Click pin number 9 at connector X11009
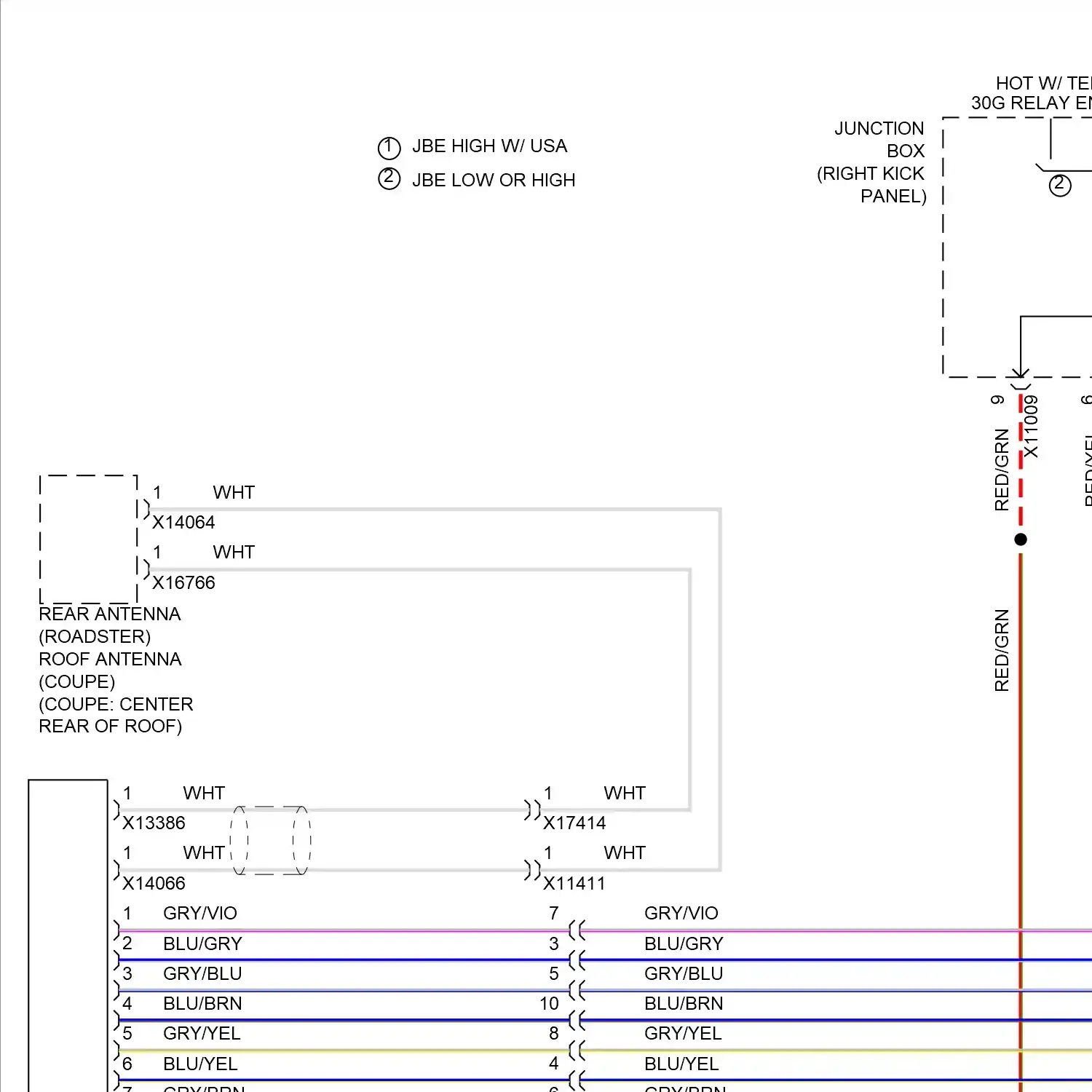 coord(997,400)
